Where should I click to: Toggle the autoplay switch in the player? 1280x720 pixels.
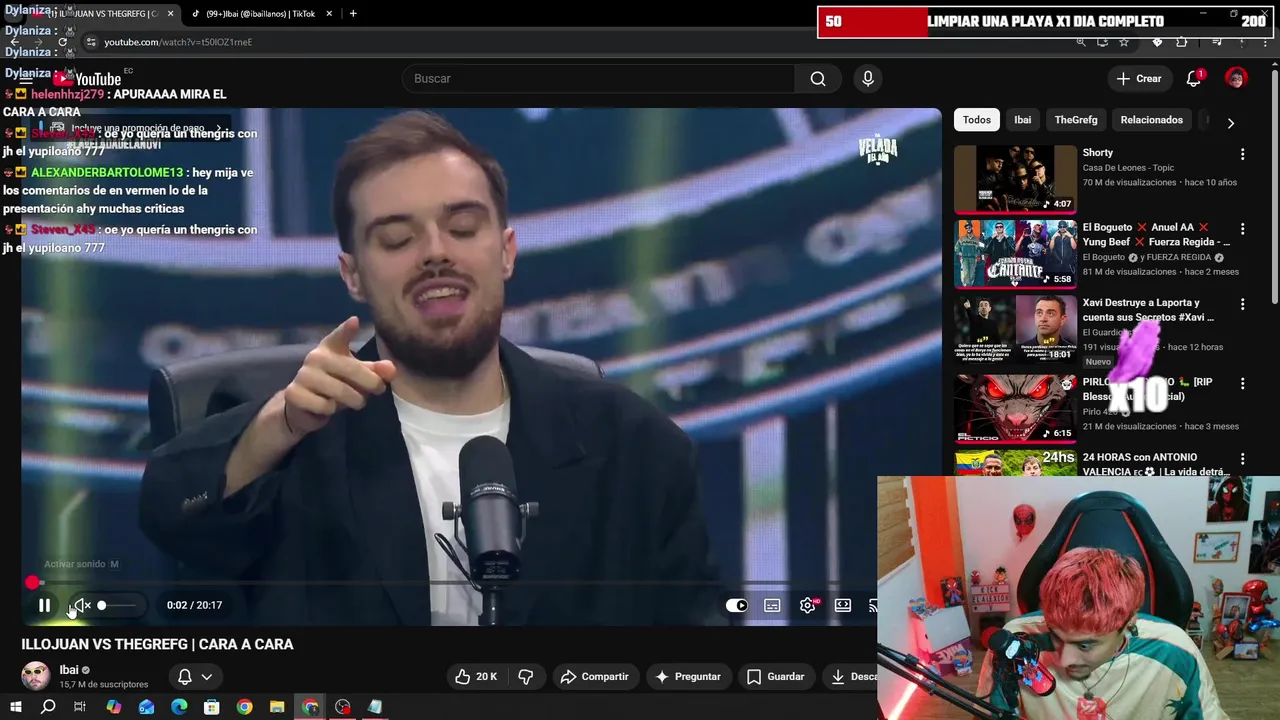[737, 605]
